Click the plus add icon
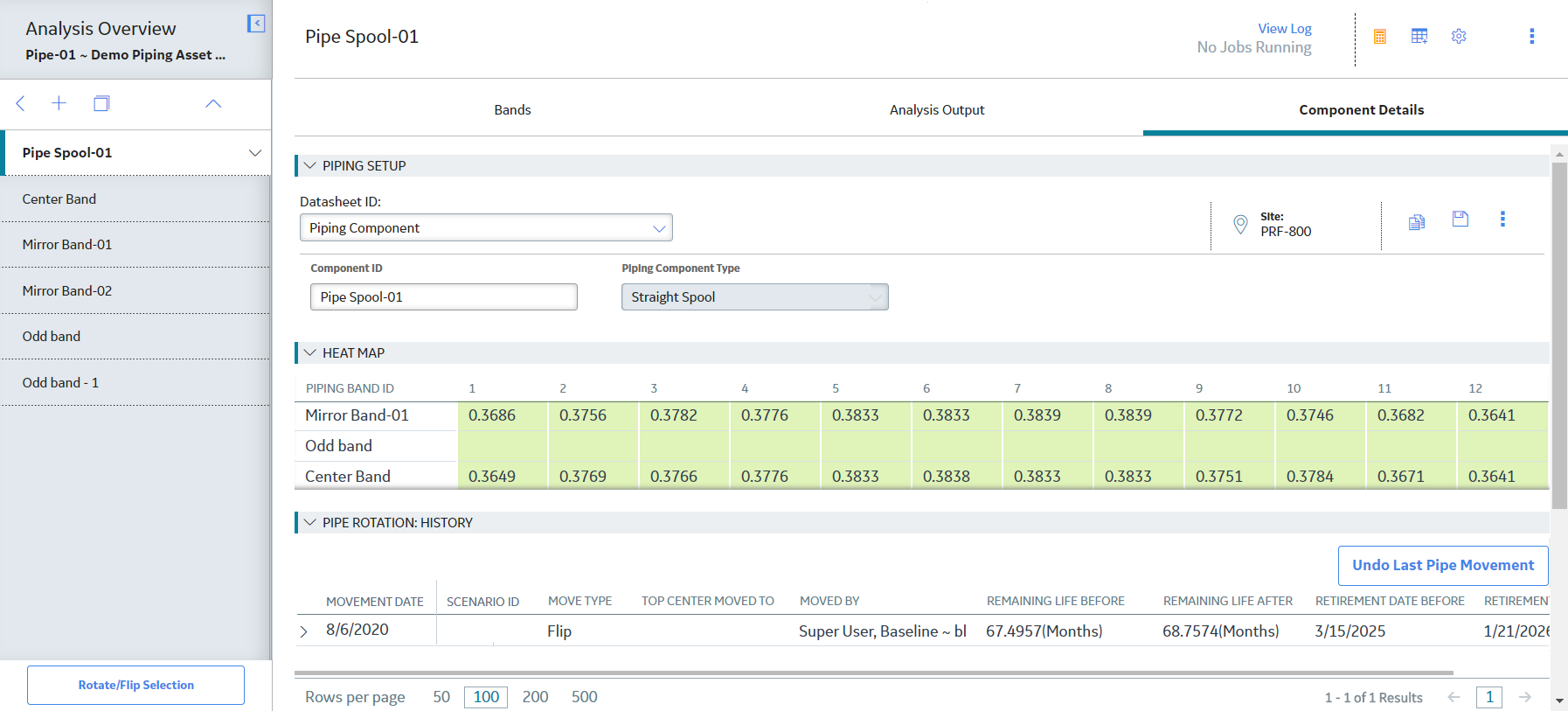The height and width of the screenshot is (711, 1568). coord(59,103)
